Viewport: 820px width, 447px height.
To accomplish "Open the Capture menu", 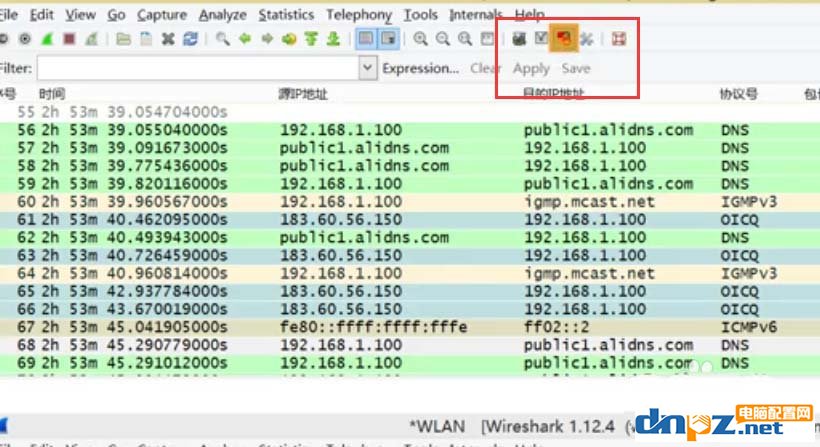I will (x=162, y=15).
